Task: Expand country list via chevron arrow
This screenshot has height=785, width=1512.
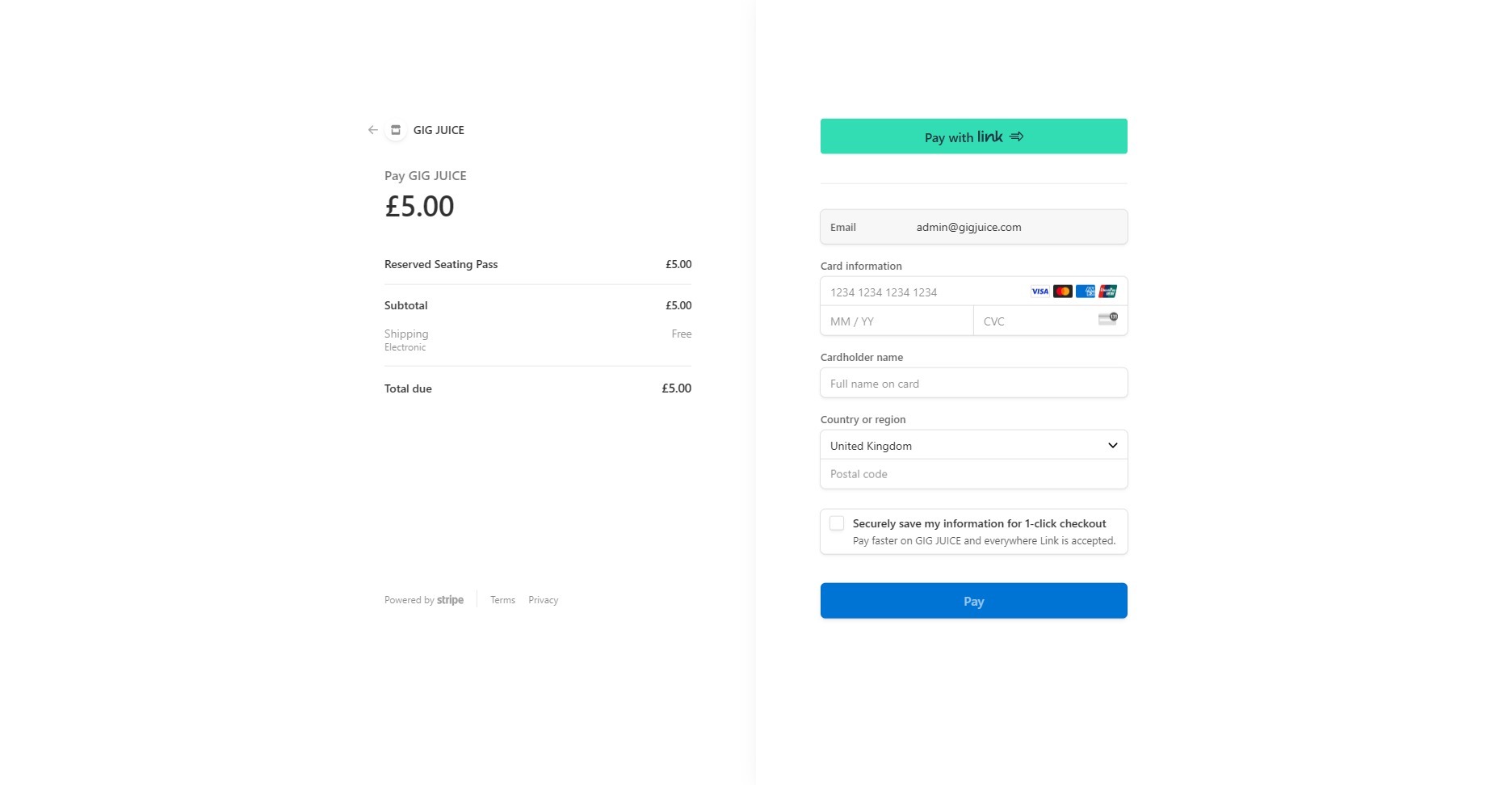Action: click(x=1112, y=446)
